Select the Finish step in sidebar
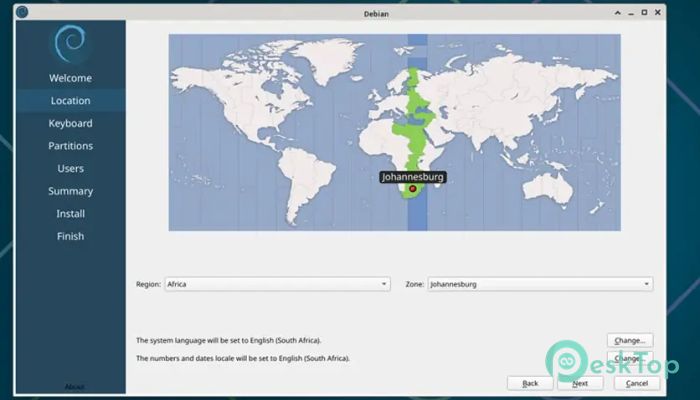 pos(70,237)
